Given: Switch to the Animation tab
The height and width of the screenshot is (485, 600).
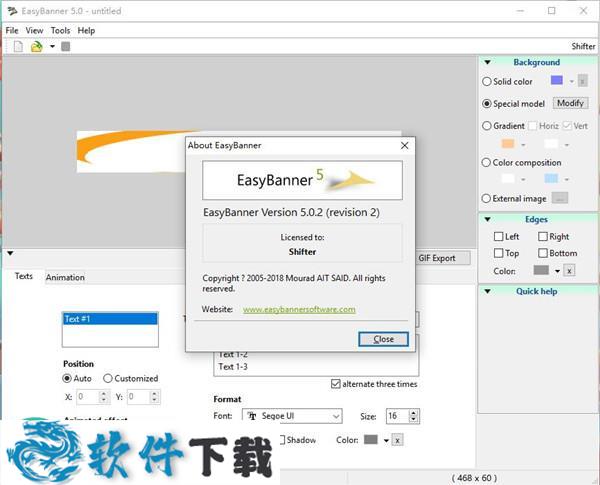Looking at the screenshot, I should (65, 277).
